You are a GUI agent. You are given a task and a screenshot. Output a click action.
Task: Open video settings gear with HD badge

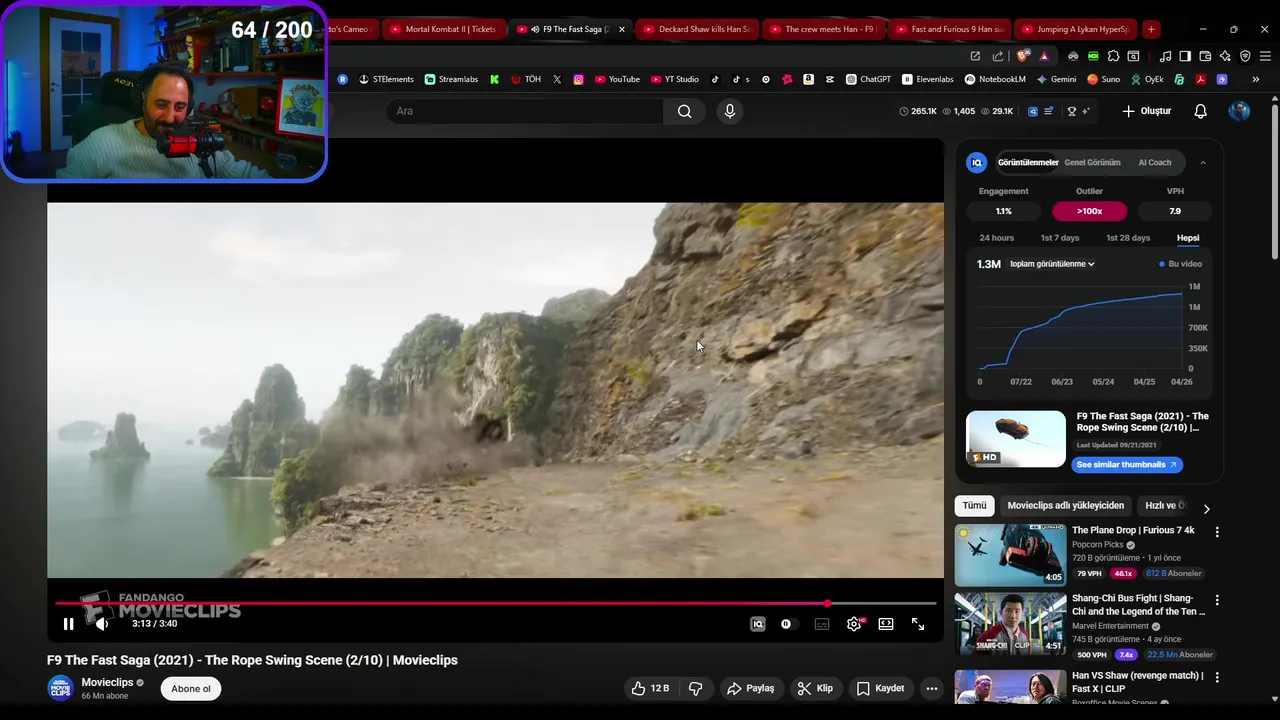pyautogui.click(x=854, y=624)
